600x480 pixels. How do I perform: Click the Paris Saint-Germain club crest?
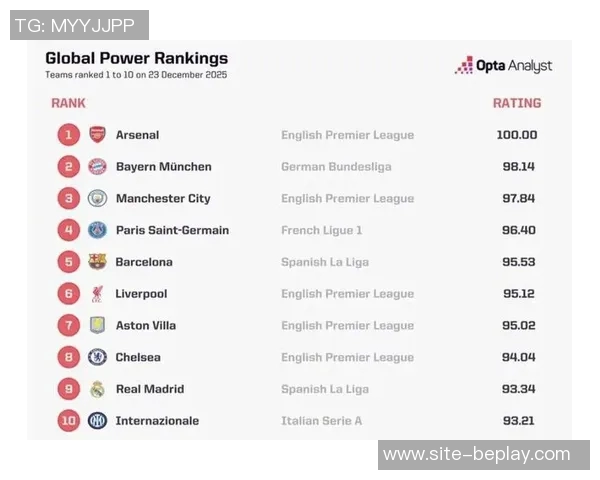[97, 230]
